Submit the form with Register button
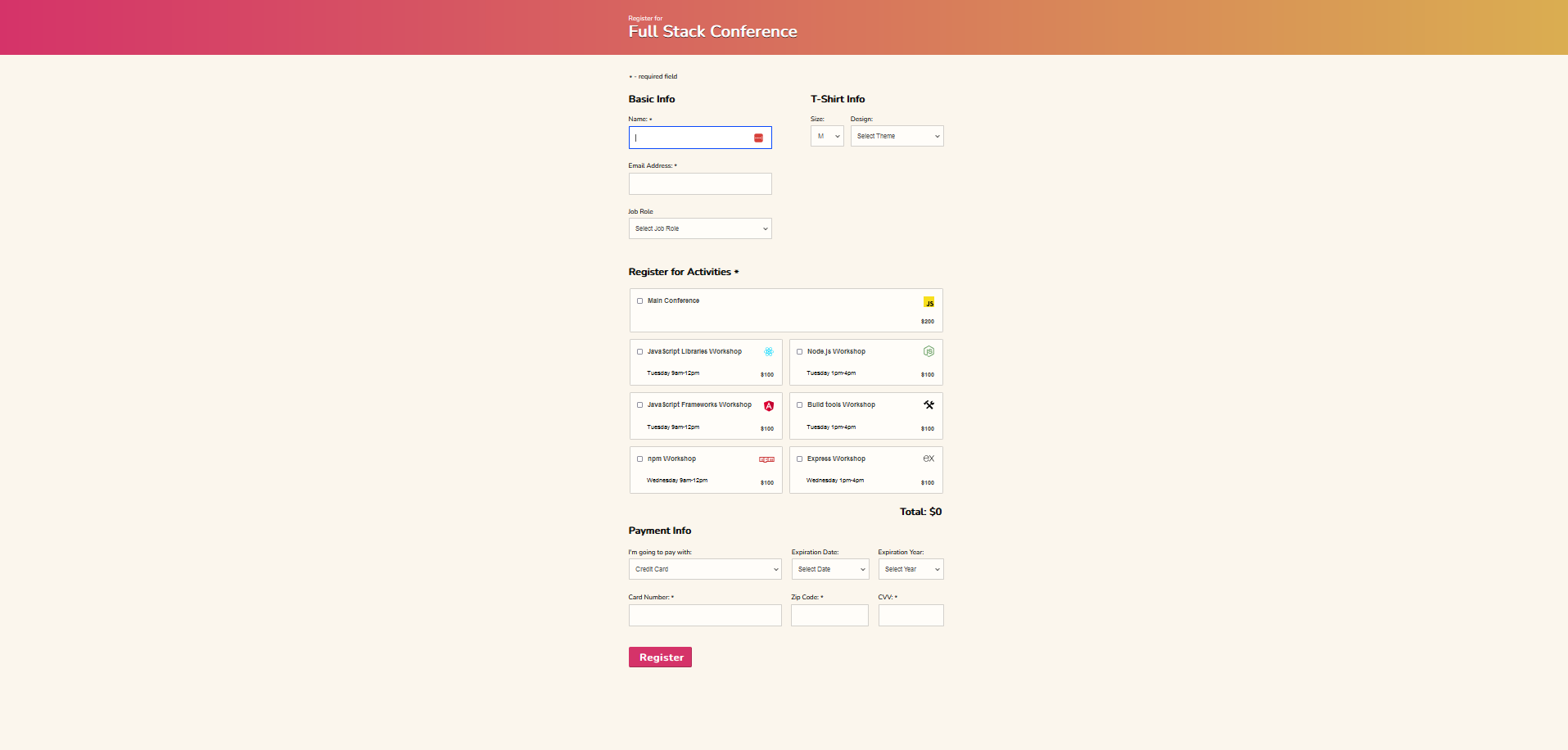The image size is (1568, 750). tap(660, 657)
